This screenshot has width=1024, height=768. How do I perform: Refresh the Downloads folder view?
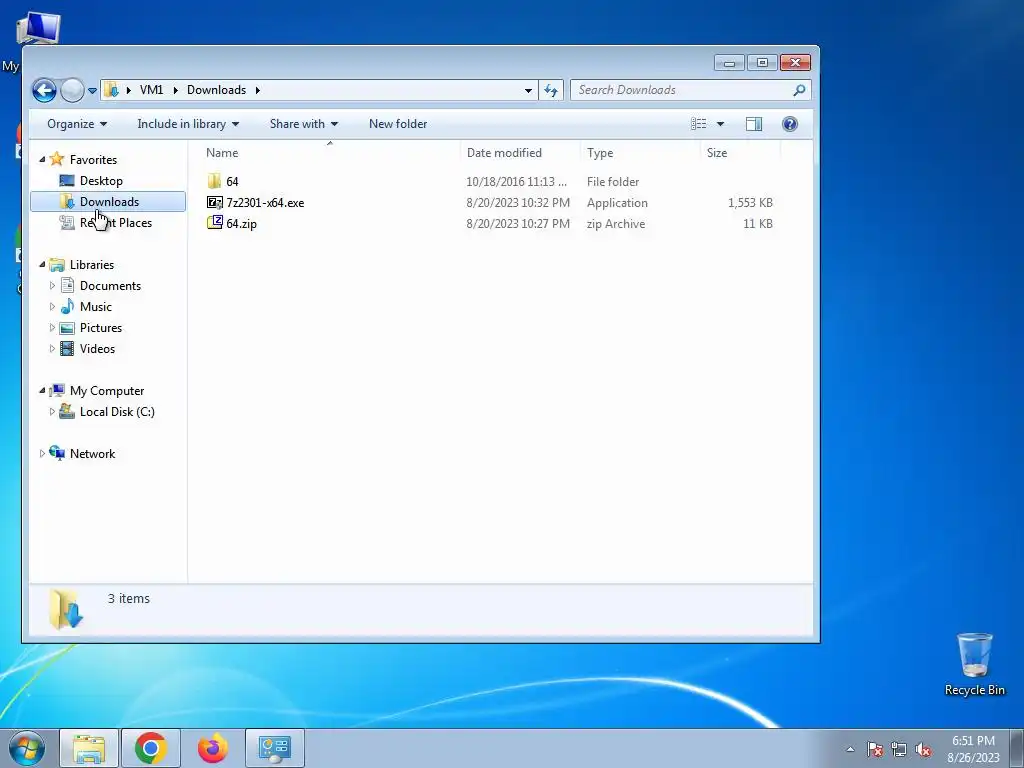click(551, 91)
